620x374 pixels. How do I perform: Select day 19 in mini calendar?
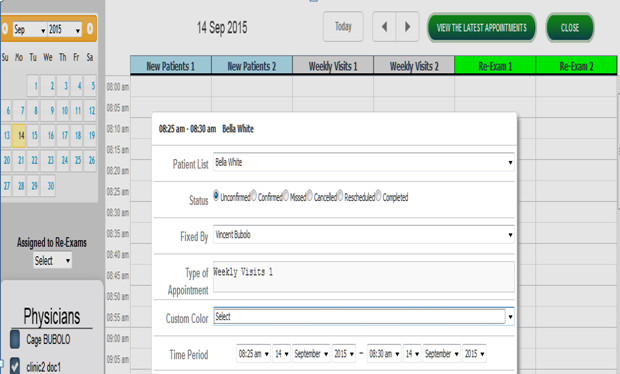click(x=91, y=136)
